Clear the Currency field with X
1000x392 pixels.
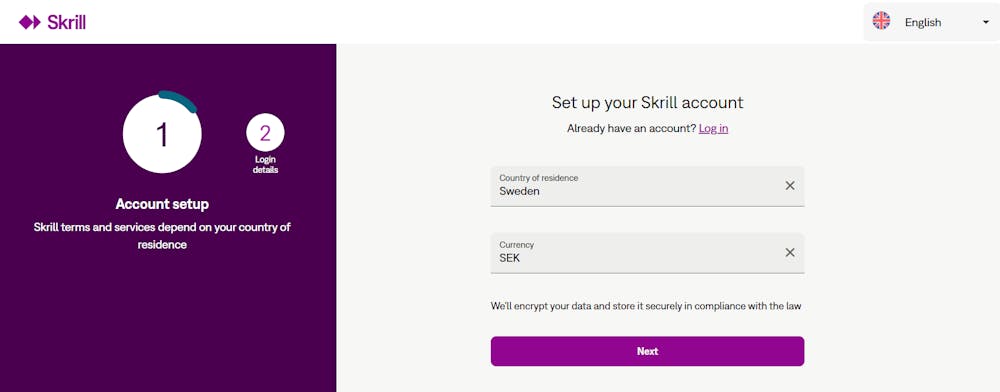(x=790, y=252)
